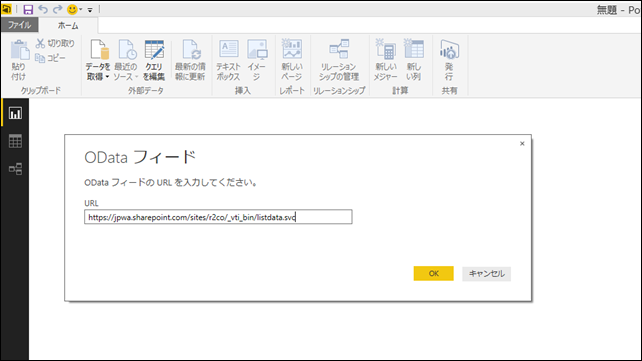The width and height of the screenshot is (642, 361).
Task: Click コピー copy in the clipboard group
Action: click(50, 58)
